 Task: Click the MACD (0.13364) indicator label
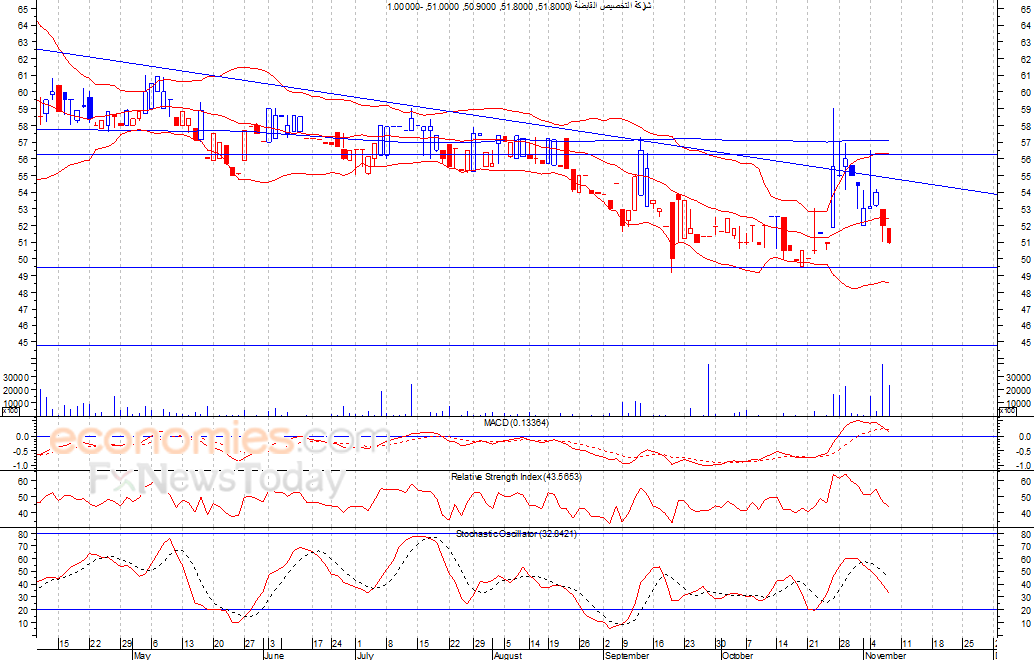click(x=516, y=423)
